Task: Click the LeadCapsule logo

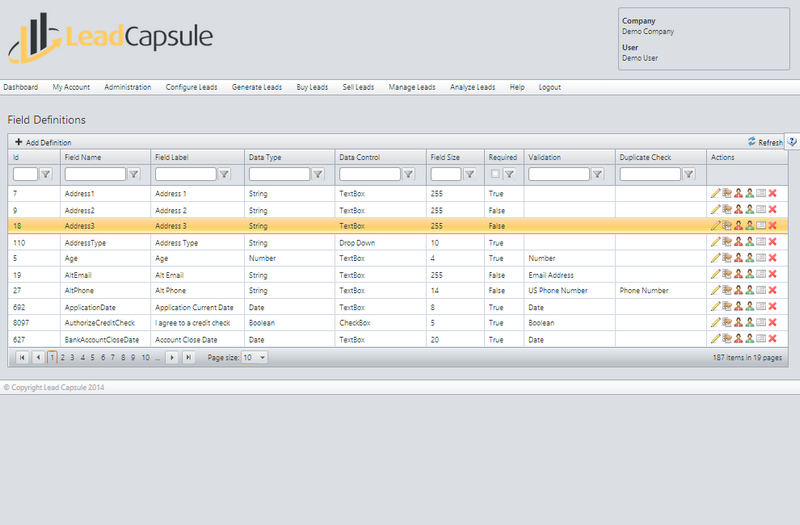Action: (111, 38)
